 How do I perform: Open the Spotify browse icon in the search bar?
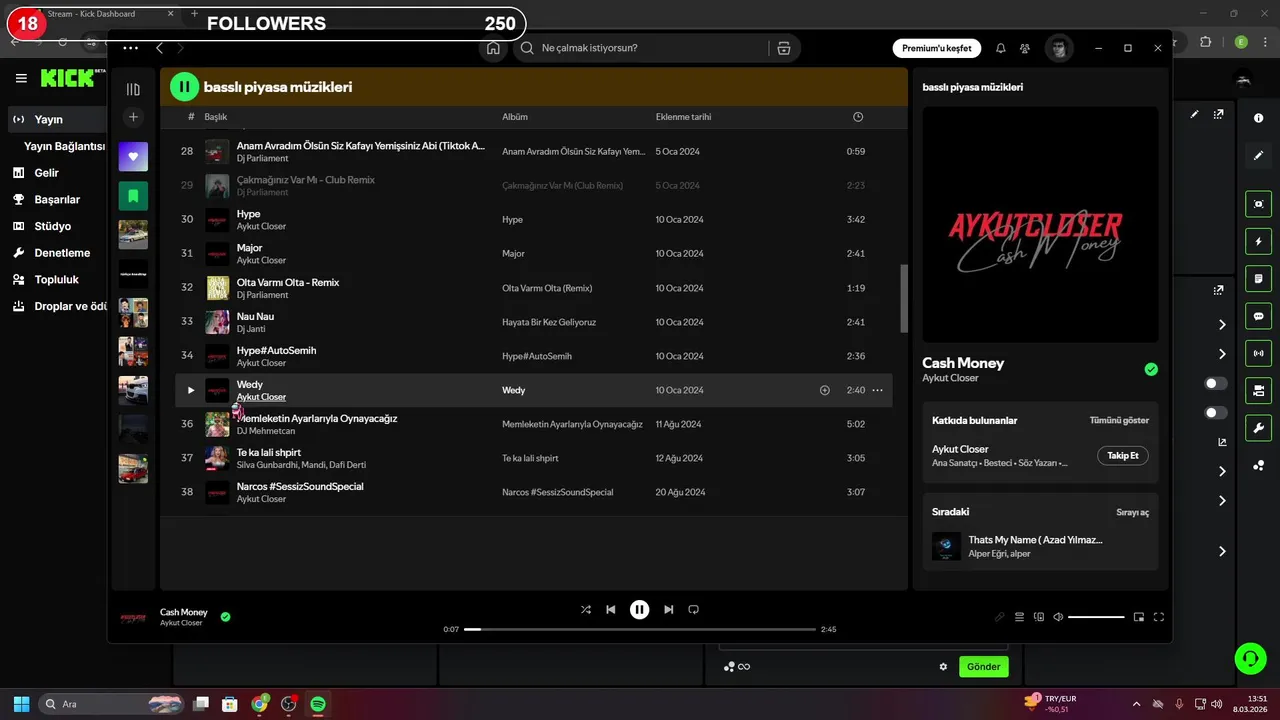click(783, 48)
